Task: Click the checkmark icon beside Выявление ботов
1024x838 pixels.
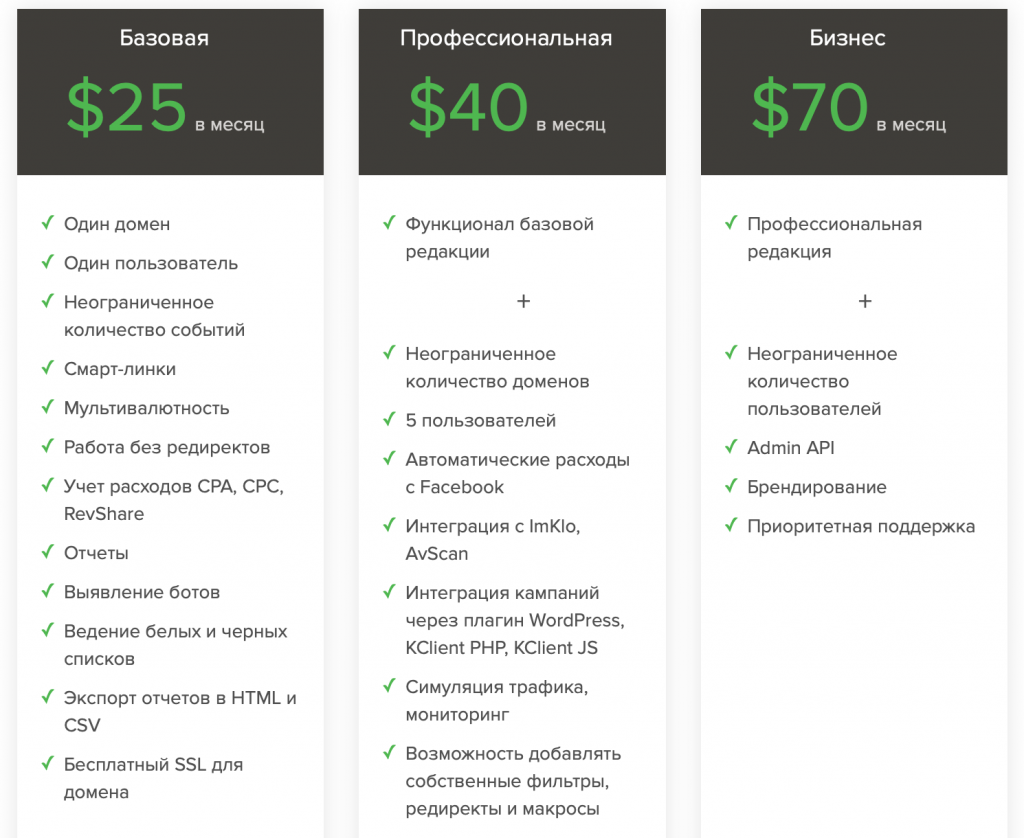Action: tap(48, 591)
